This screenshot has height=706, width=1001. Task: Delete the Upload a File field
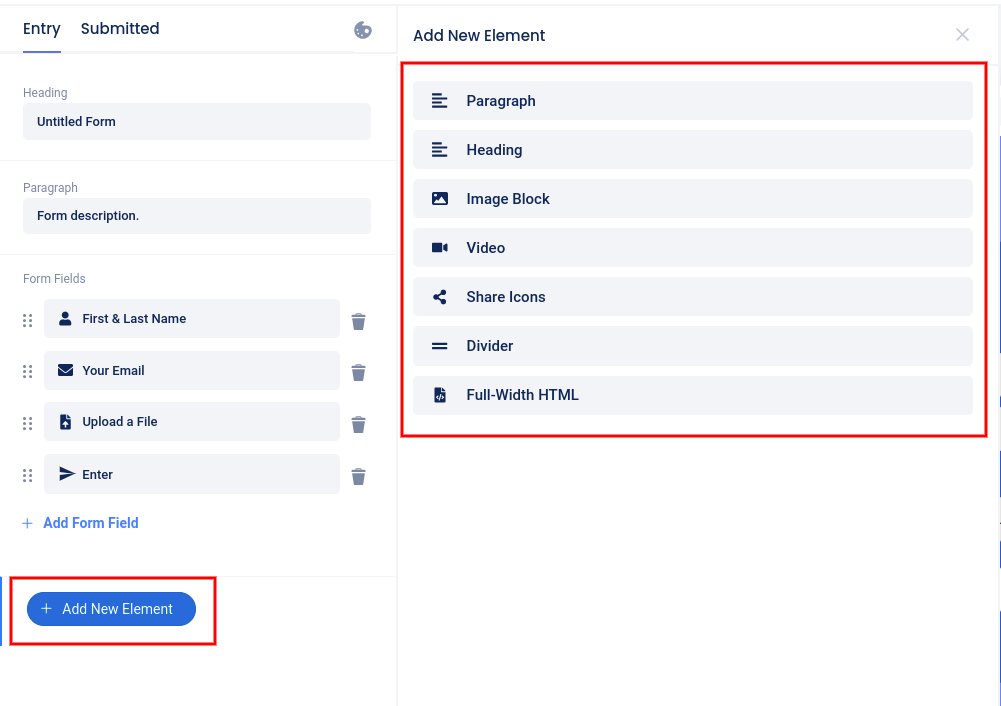pos(358,424)
